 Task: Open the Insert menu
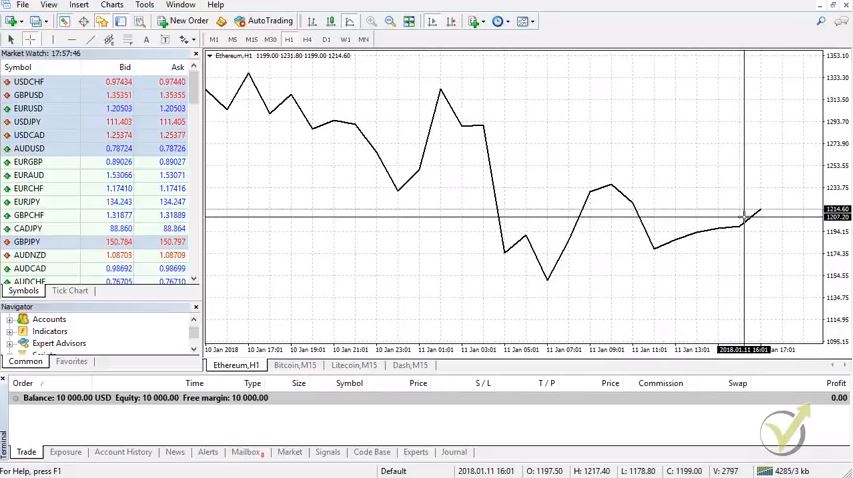coord(79,5)
